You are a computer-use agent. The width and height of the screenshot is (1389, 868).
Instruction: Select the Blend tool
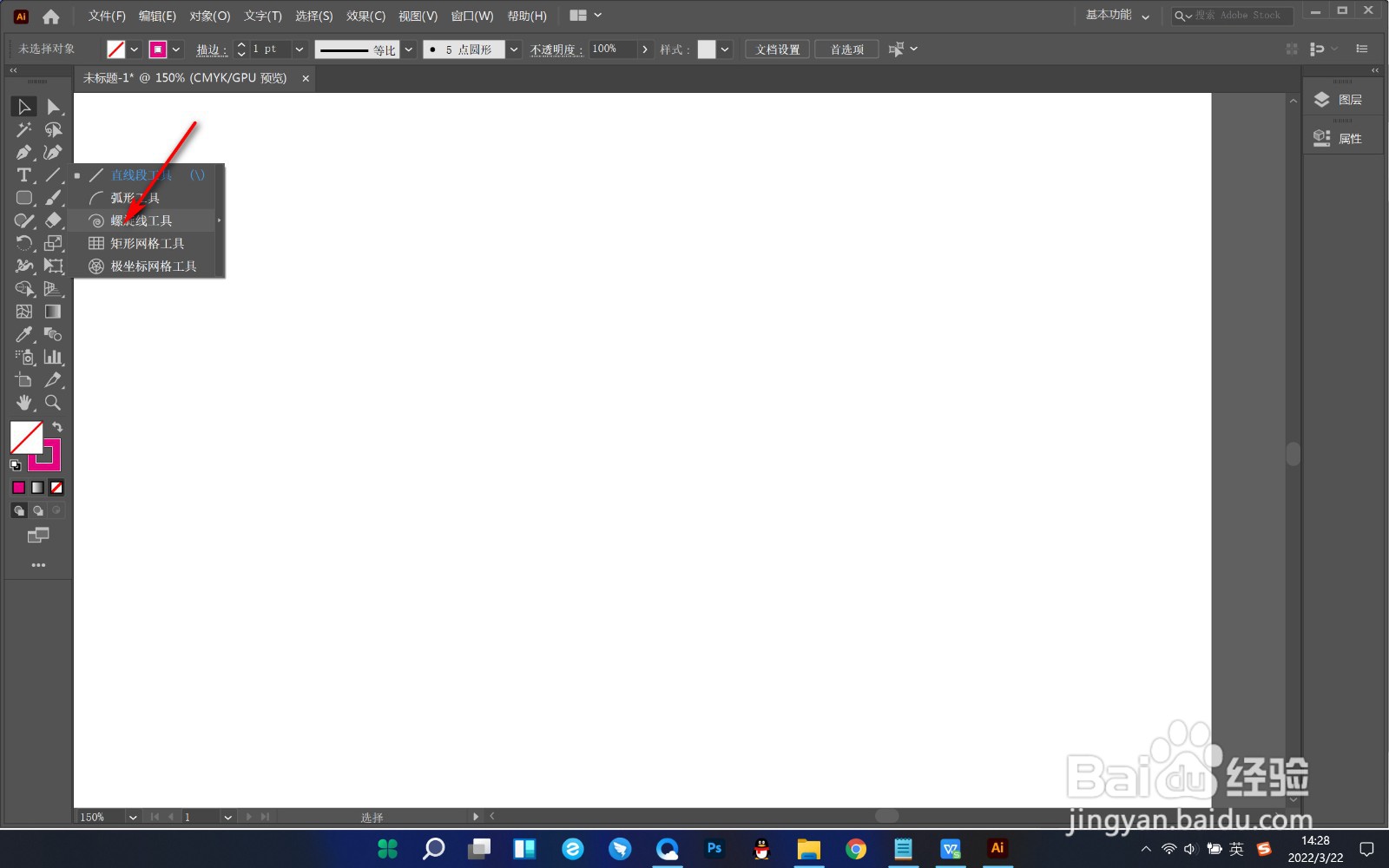pos(53,334)
